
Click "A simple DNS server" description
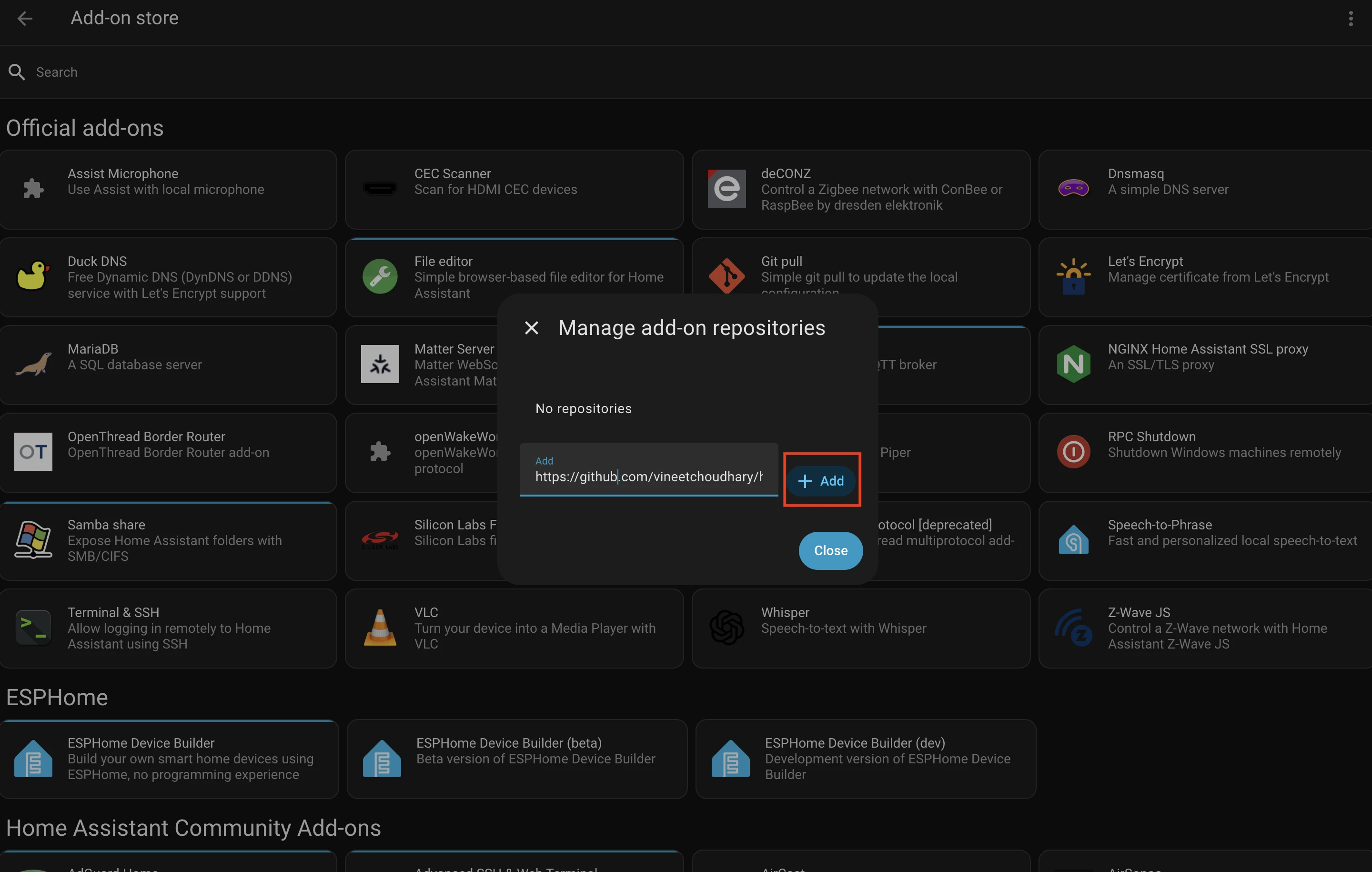[x=1168, y=189]
